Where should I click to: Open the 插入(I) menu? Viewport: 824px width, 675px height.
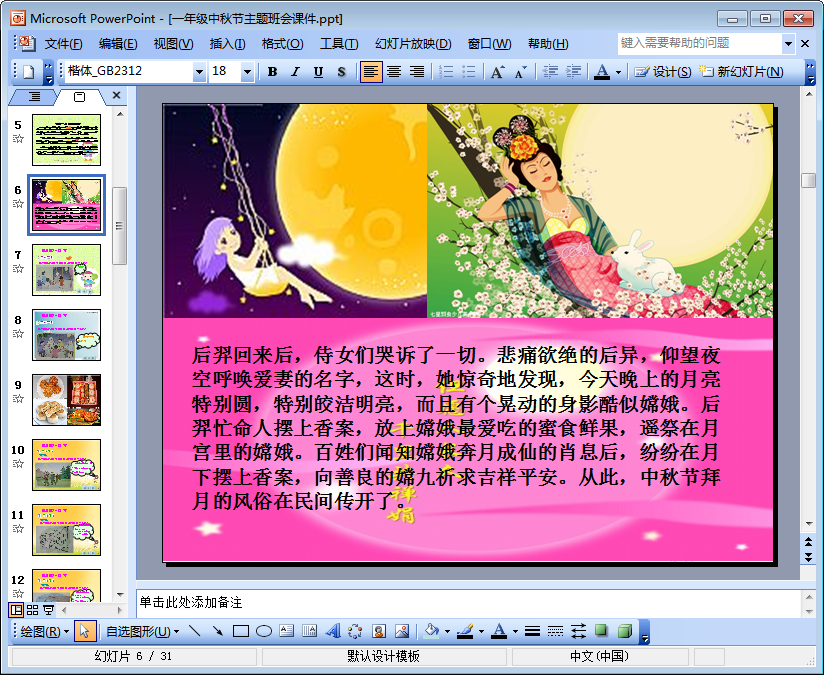pyautogui.click(x=228, y=44)
